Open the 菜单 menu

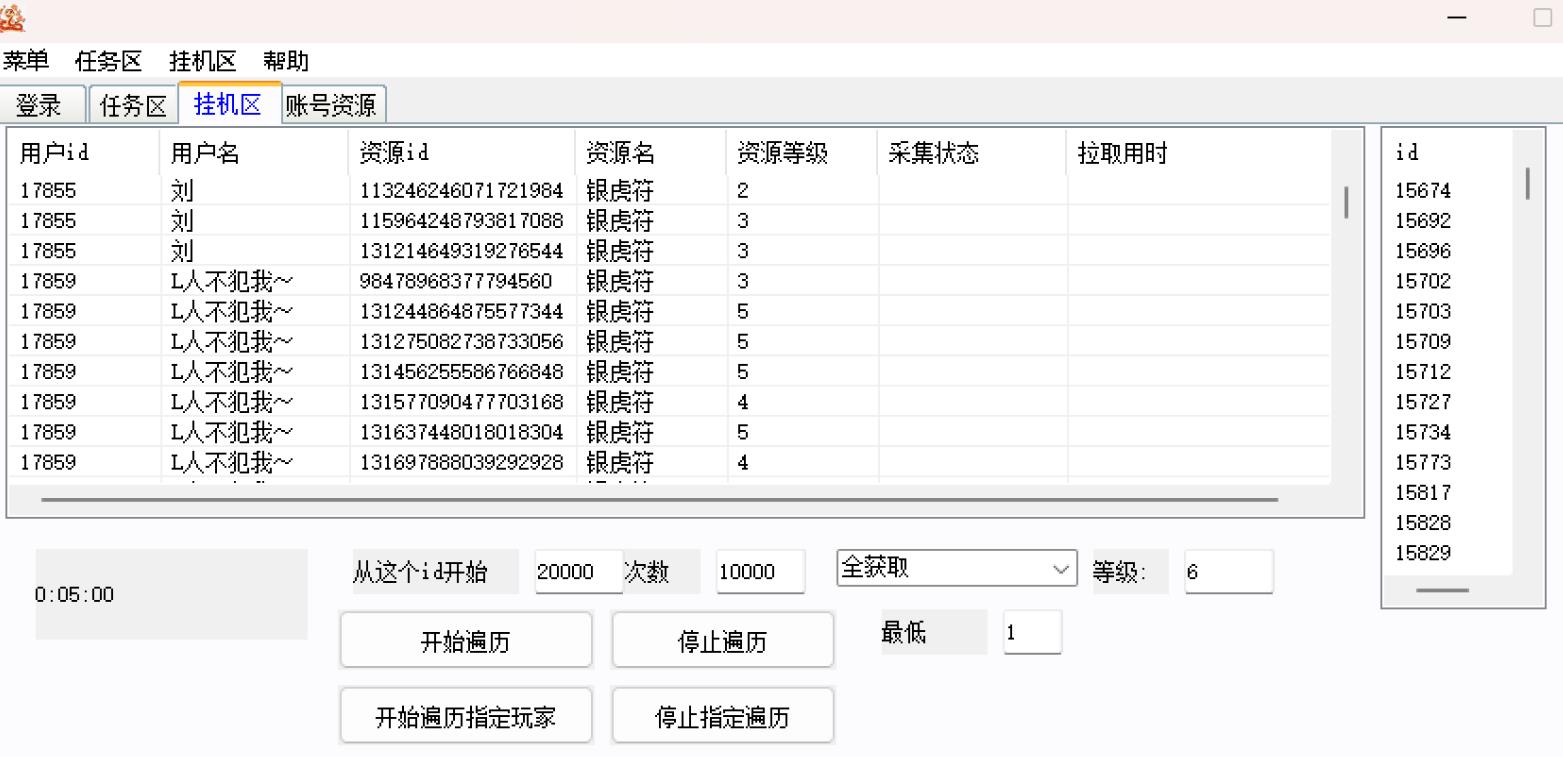pyautogui.click(x=26, y=61)
